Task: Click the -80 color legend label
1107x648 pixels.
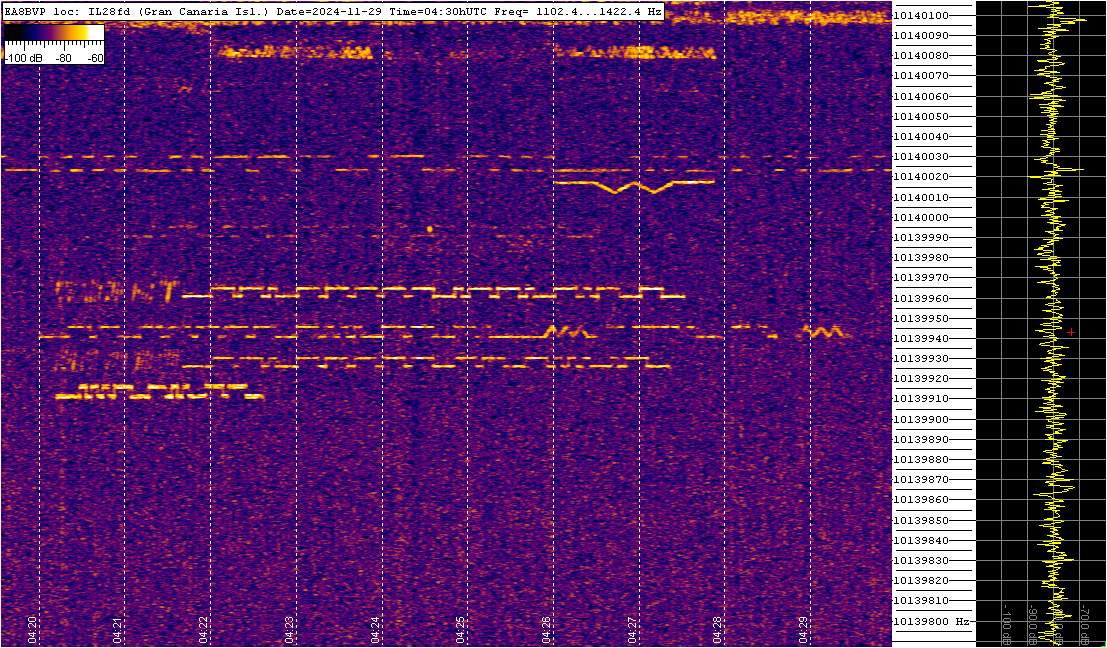Action: [64, 59]
